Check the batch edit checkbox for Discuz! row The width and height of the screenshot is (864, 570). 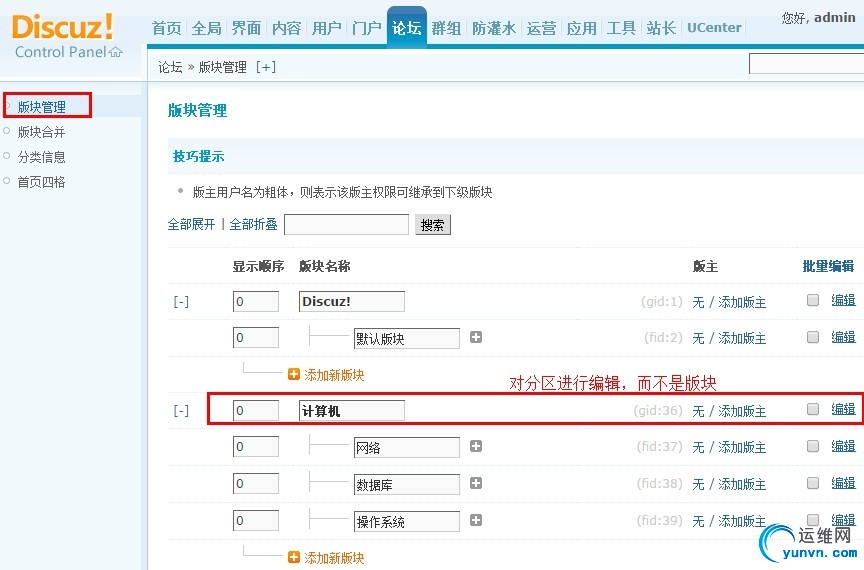tap(813, 300)
